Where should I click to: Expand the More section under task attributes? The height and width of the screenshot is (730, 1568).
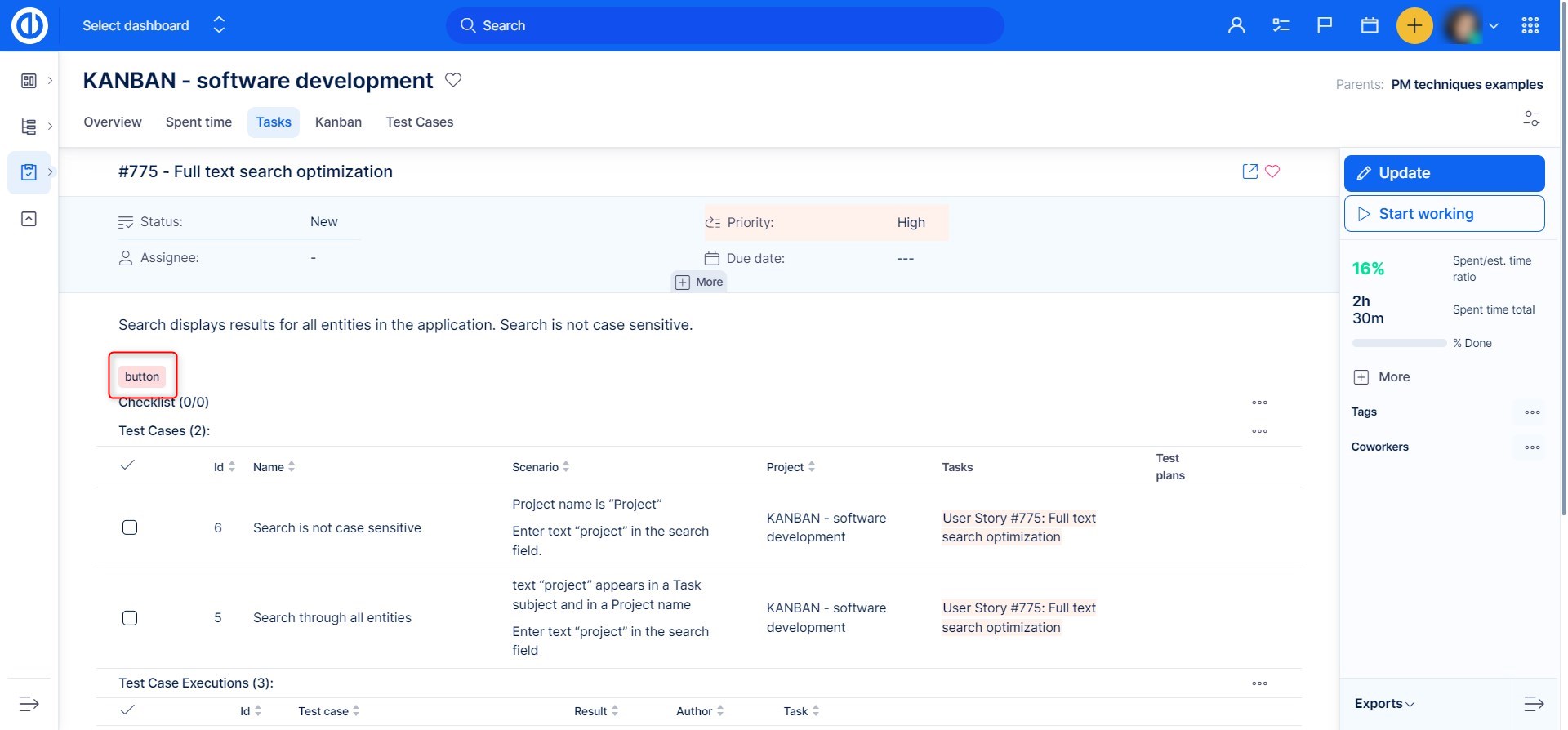(x=699, y=282)
